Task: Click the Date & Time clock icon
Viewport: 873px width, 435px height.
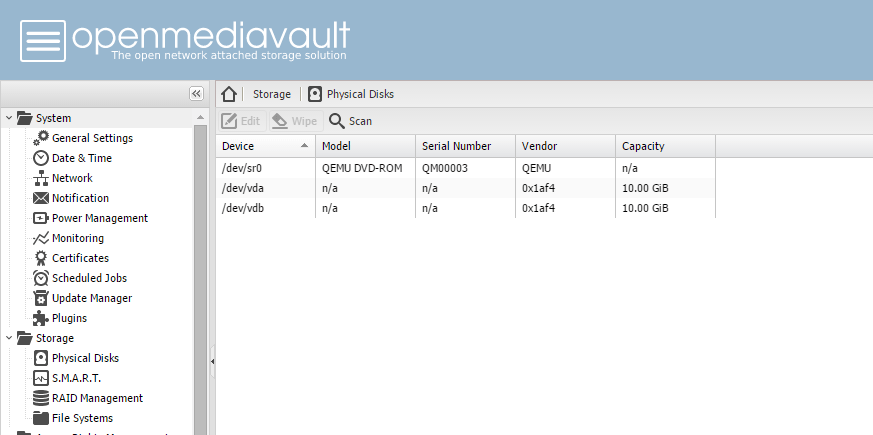Action: coord(41,158)
